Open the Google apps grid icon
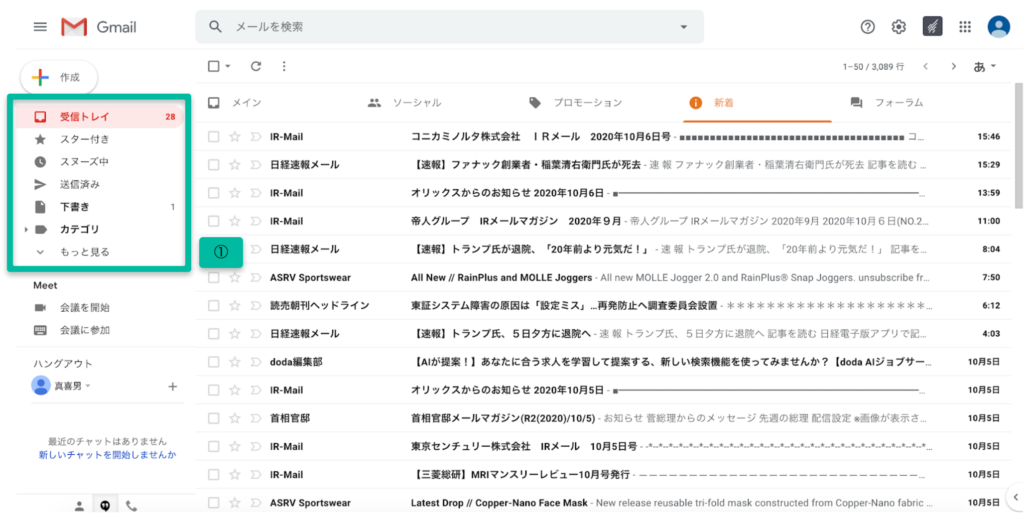Image resolution: width=1024 pixels, height=518 pixels. [964, 27]
